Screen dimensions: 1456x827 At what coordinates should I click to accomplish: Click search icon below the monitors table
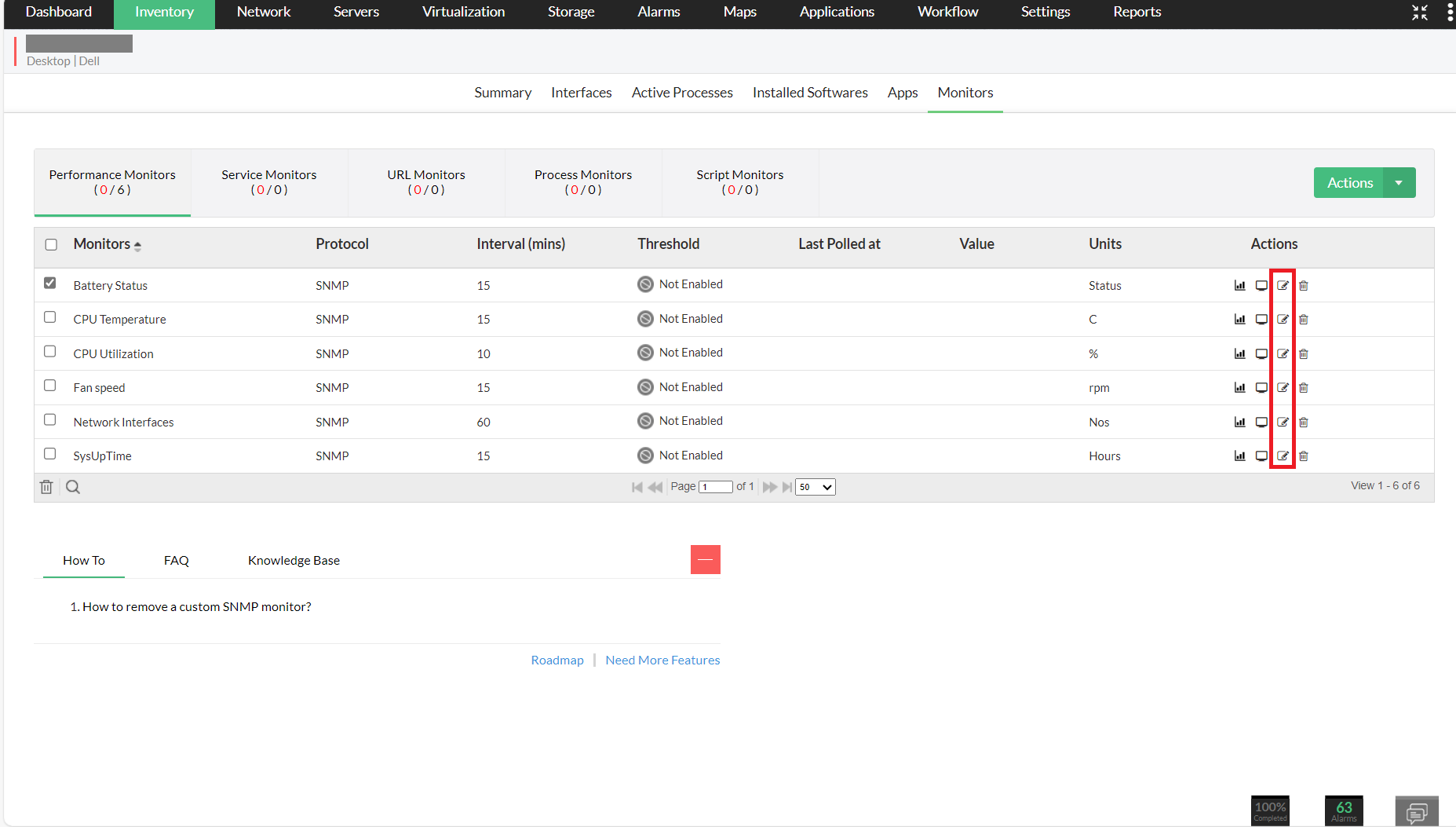point(73,487)
